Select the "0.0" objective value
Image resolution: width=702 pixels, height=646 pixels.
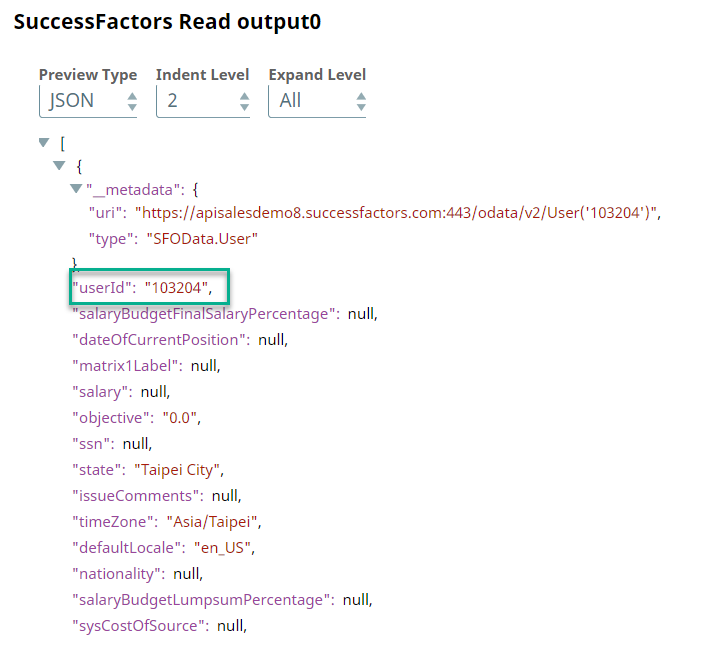coord(180,418)
